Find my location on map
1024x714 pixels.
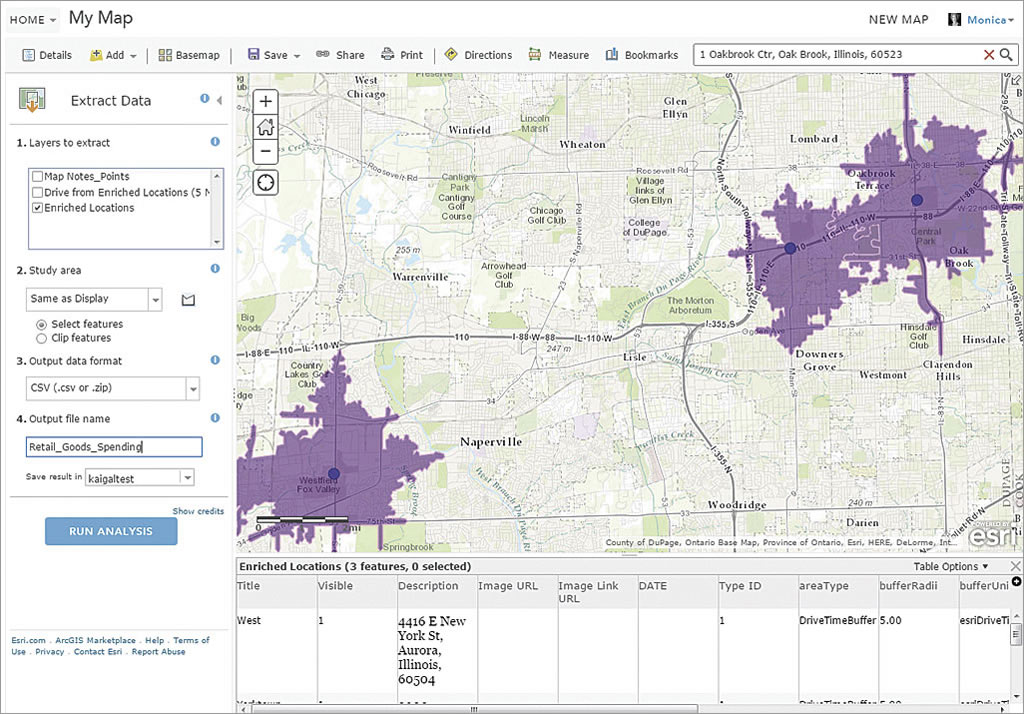265,183
